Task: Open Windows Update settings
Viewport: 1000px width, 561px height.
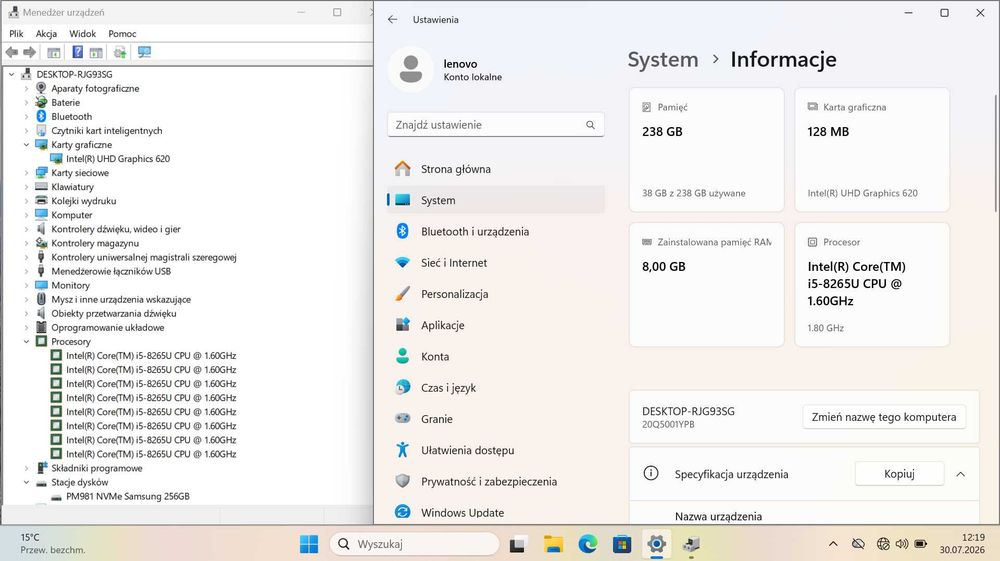Action: 496,513
